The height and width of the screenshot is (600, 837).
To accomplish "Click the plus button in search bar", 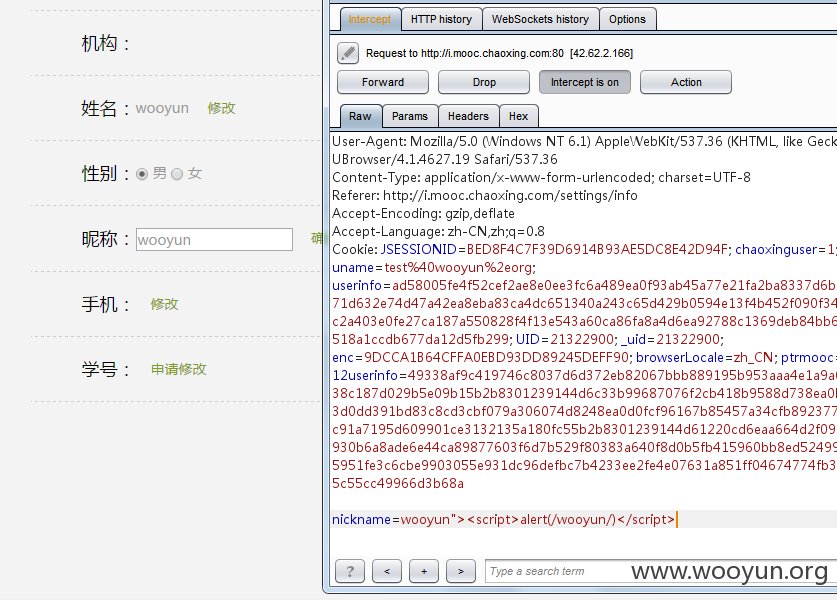I will tap(424, 571).
